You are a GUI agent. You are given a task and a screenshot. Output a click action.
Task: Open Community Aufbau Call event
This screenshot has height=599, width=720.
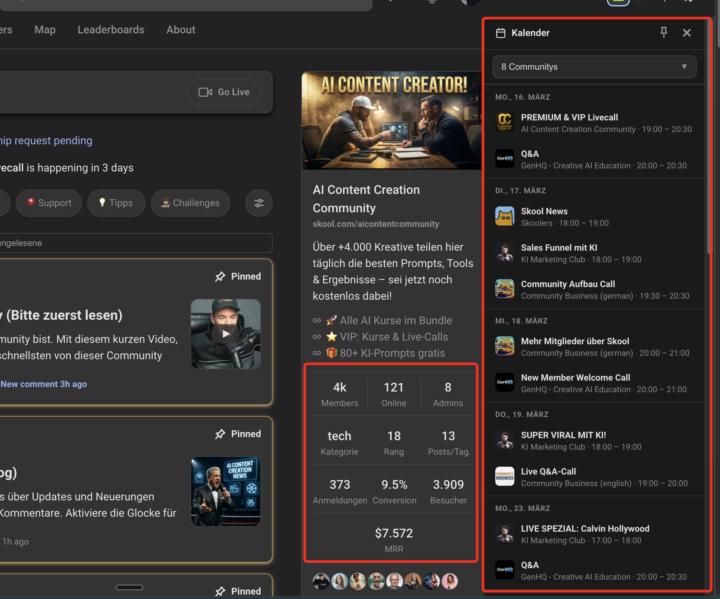click(x=594, y=289)
